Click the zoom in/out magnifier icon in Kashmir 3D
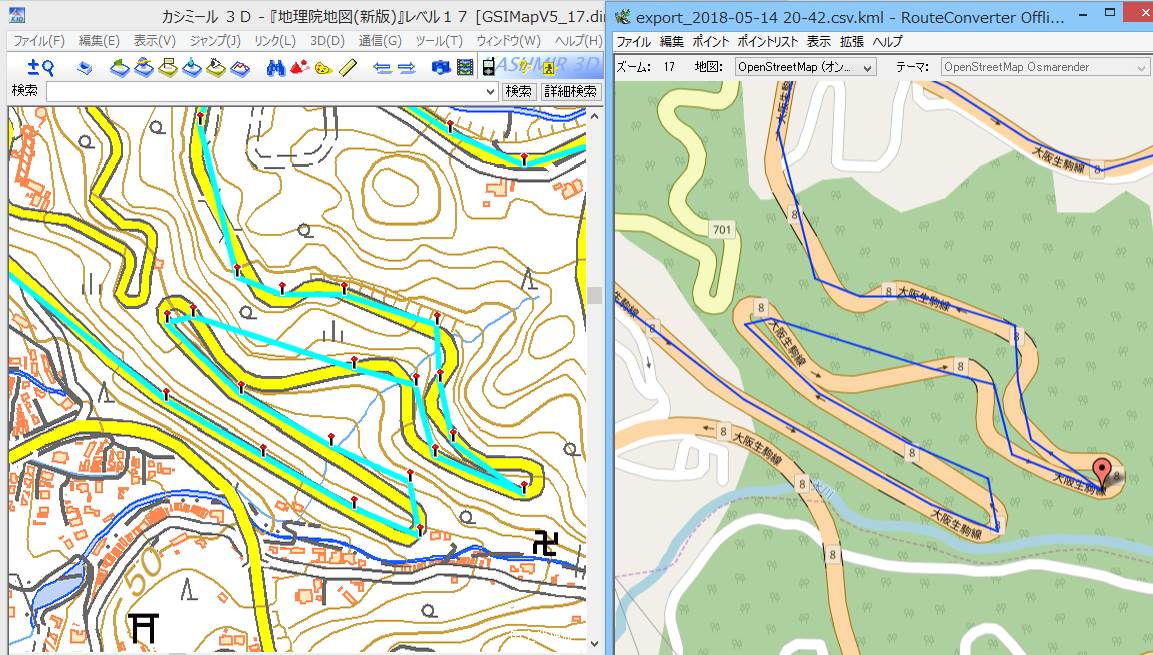 tap(40, 68)
